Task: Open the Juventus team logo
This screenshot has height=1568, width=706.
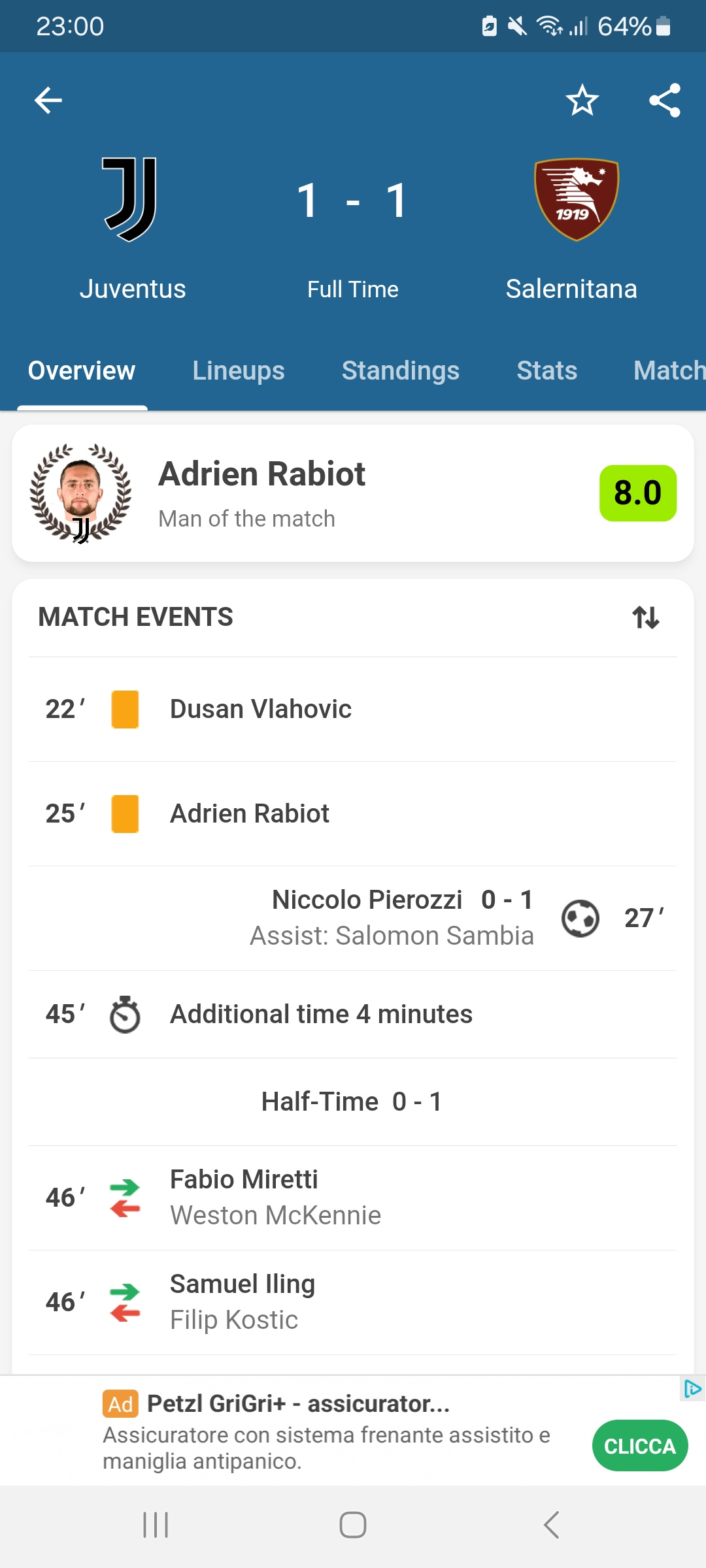Action: pyautogui.click(x=130, y=200)
